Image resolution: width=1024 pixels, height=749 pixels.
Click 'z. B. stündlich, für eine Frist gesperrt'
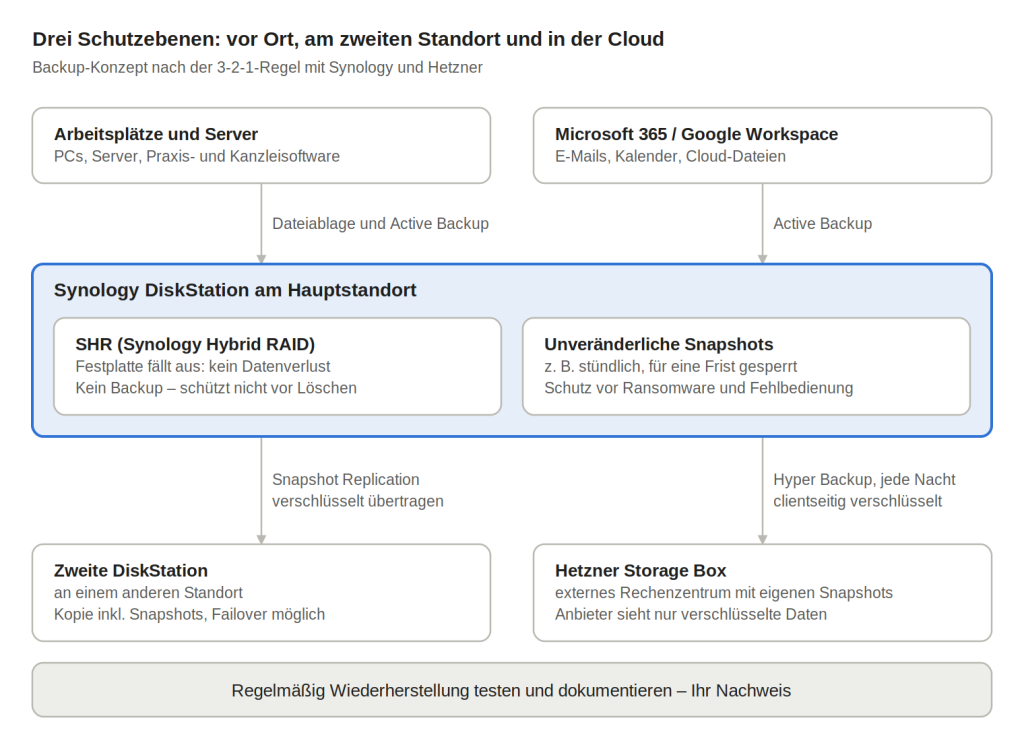click(x=670, y=366)
